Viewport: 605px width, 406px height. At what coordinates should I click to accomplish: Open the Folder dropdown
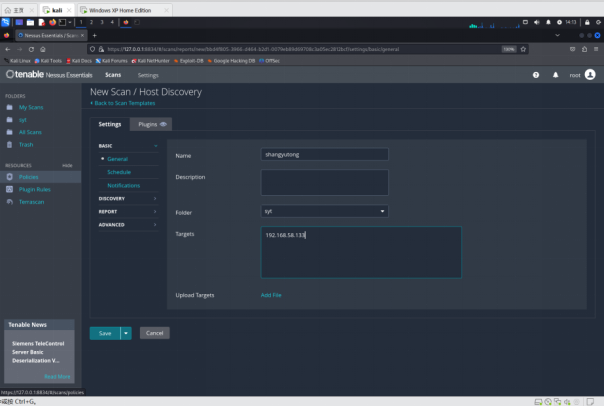(324, 211)
